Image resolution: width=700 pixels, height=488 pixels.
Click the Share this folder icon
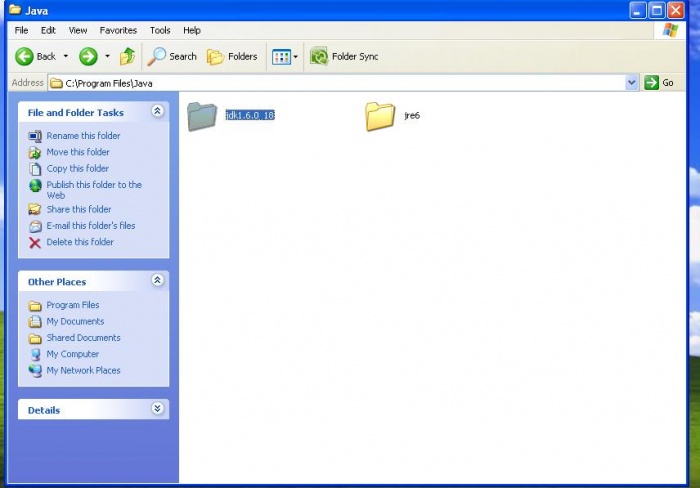(35, 209)
